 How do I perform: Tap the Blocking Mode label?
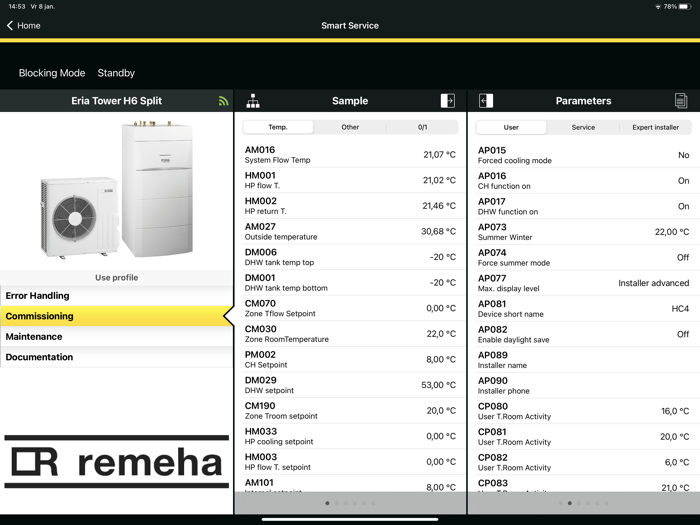click(x=52, y=73)
